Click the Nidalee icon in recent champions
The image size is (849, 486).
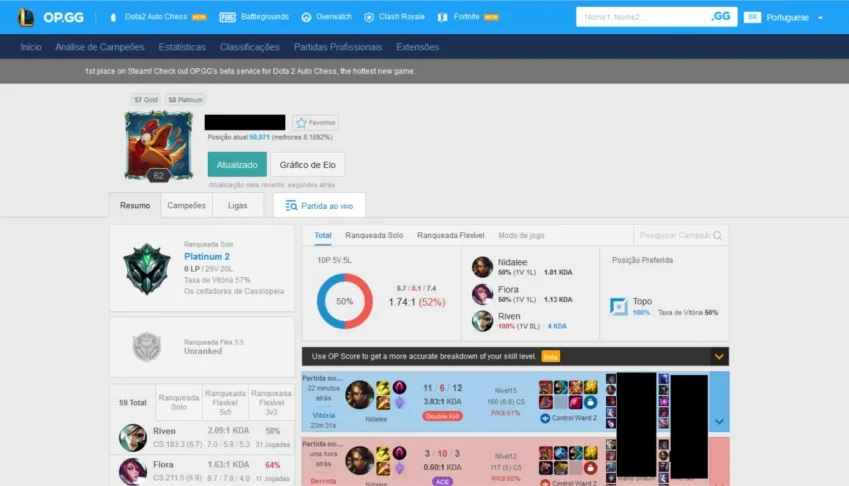pos(482,267)
